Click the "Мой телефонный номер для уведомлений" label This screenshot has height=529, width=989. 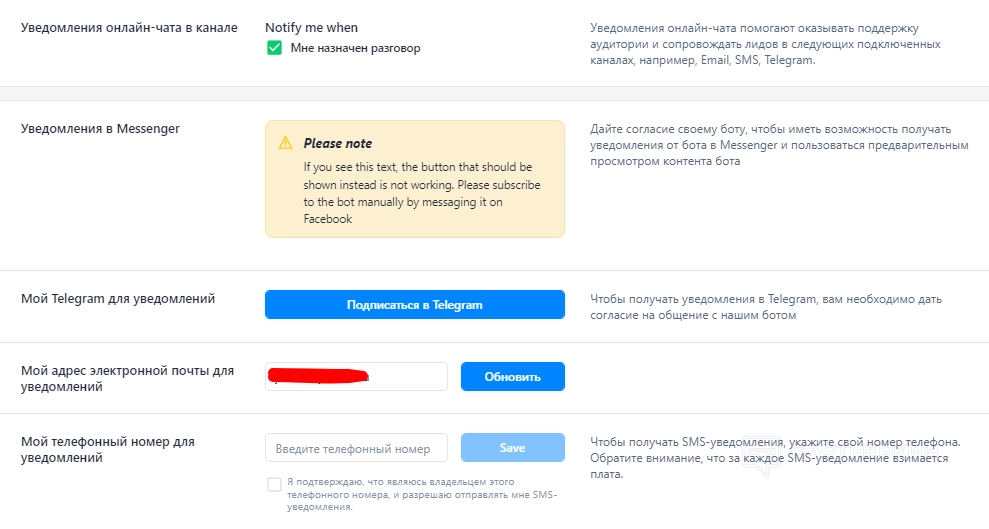click(x=108, y=449)
